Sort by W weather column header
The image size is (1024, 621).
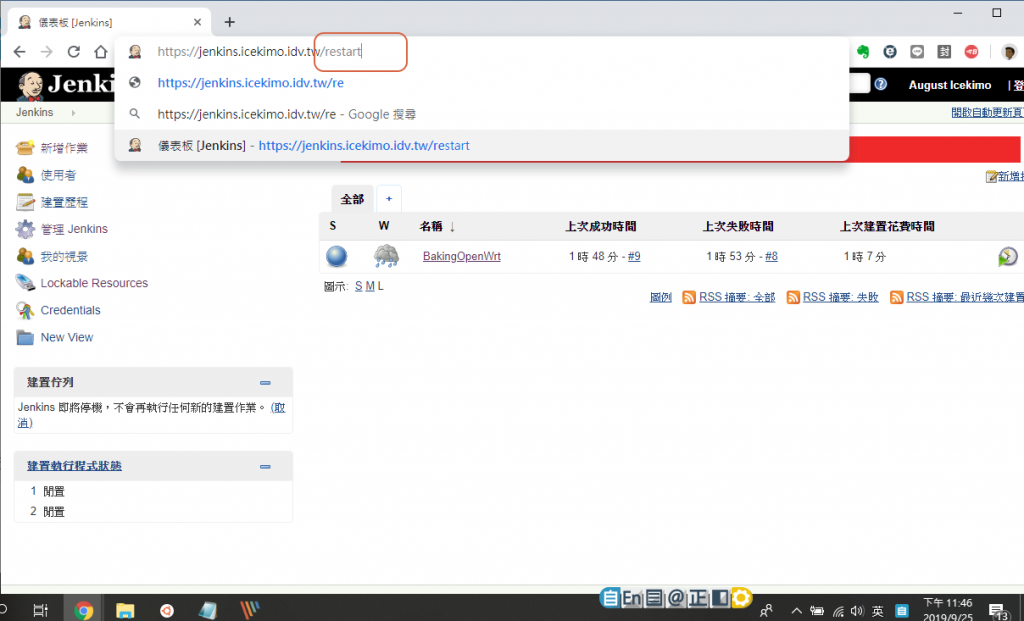coord(384,226)
